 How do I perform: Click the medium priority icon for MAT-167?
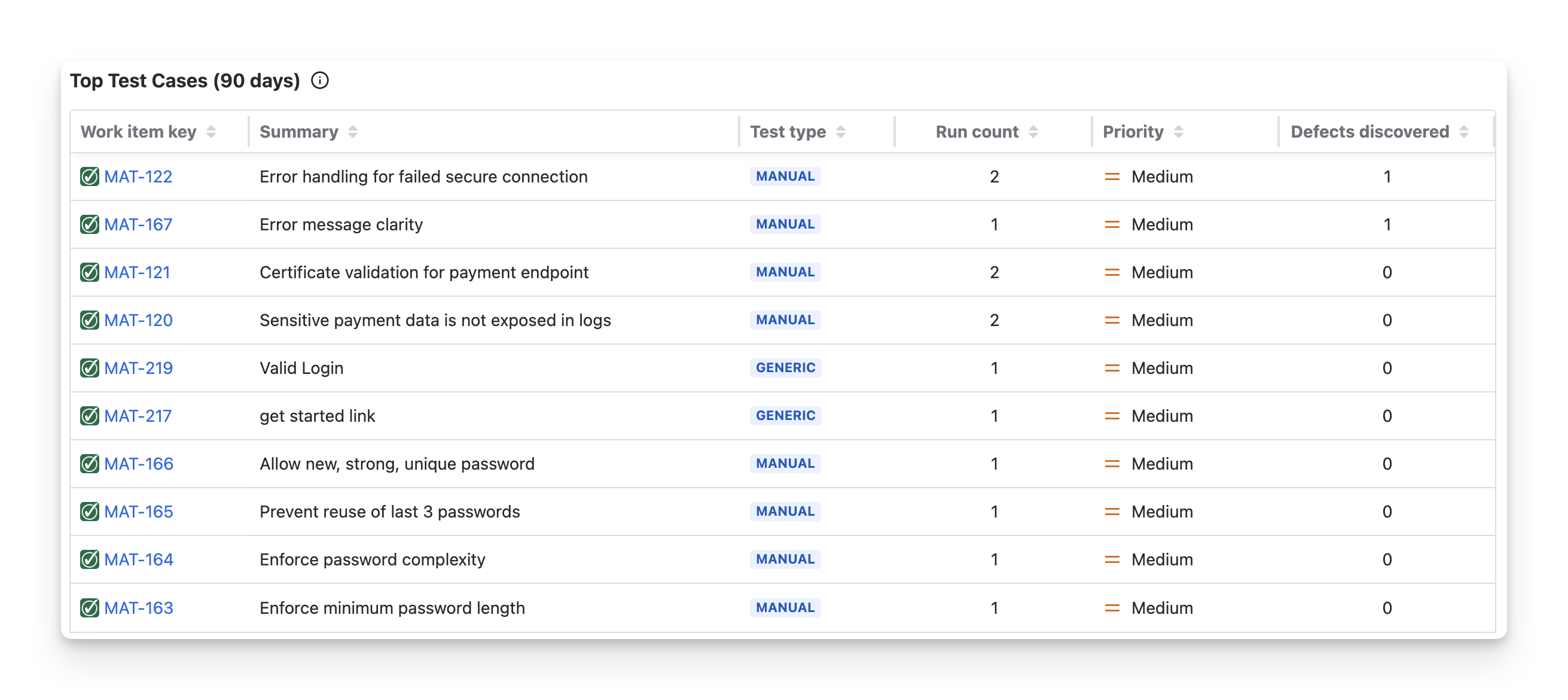[1112, 225]
